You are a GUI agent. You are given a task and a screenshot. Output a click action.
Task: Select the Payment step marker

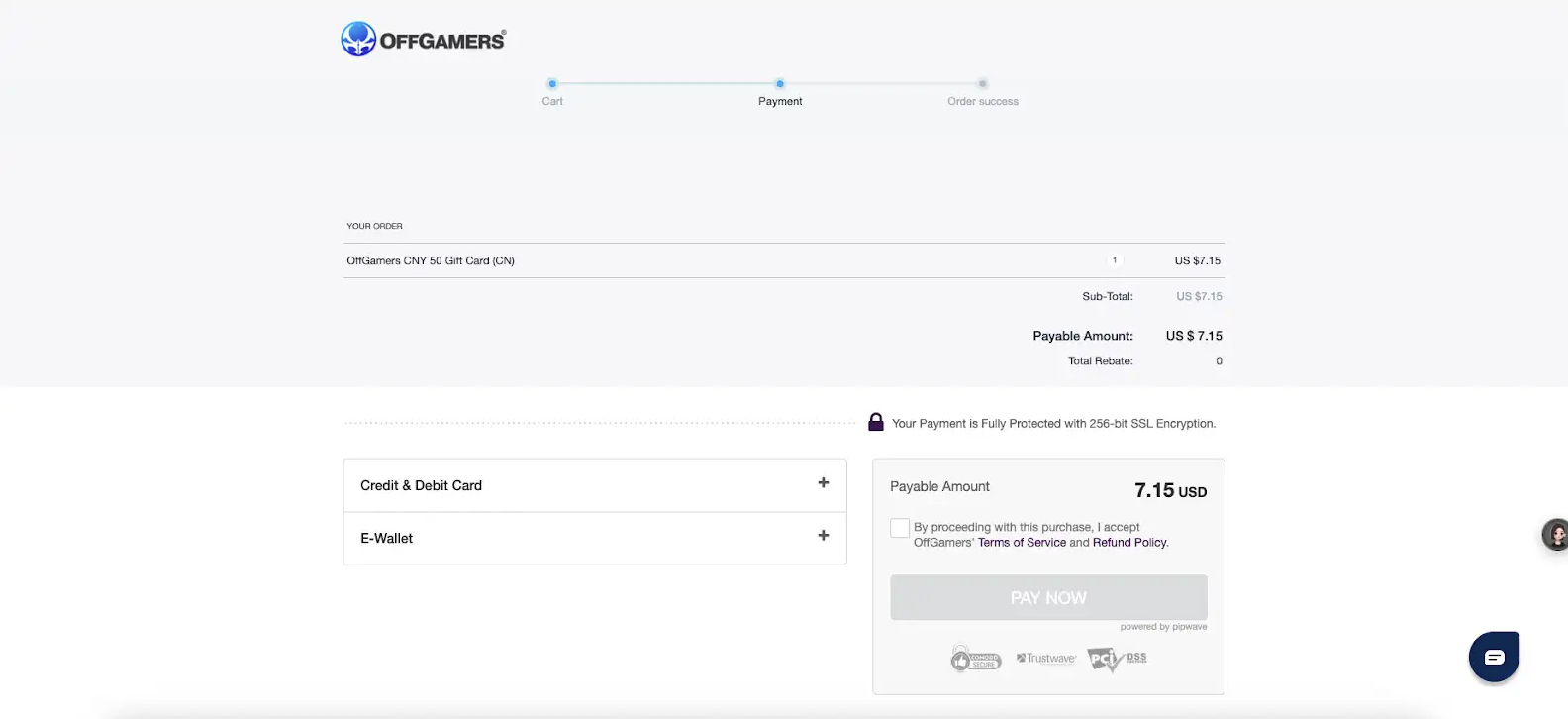click(x=780, y=84)
